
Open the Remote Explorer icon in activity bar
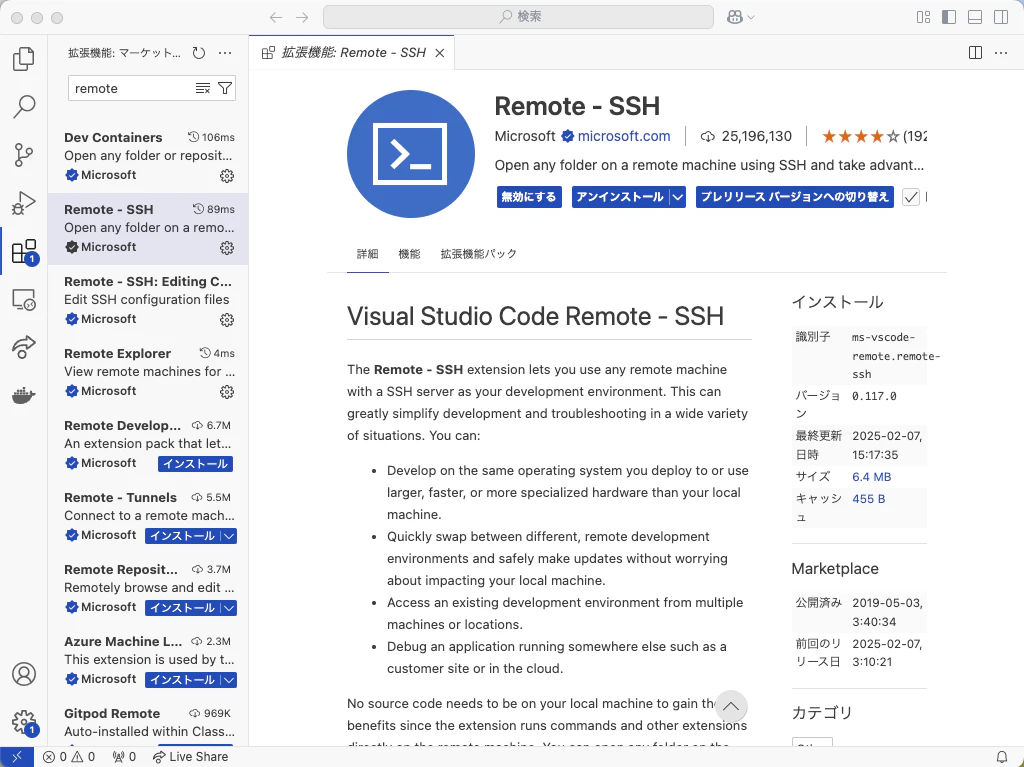coord(24,300)
